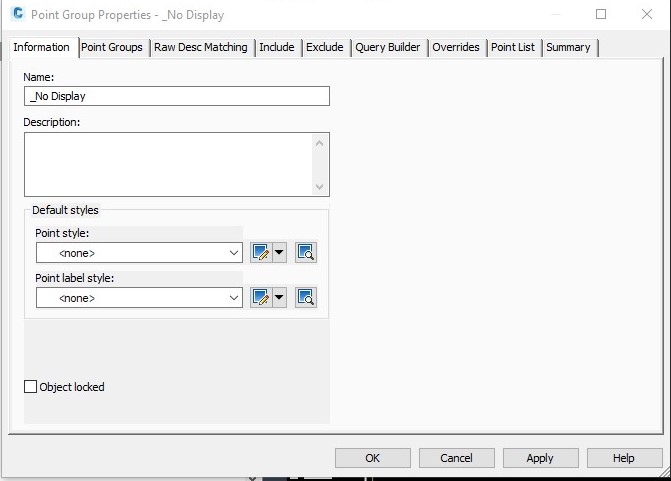Edit the current Point style
This screenshot has height=481, width=671.
coord(261,252)
